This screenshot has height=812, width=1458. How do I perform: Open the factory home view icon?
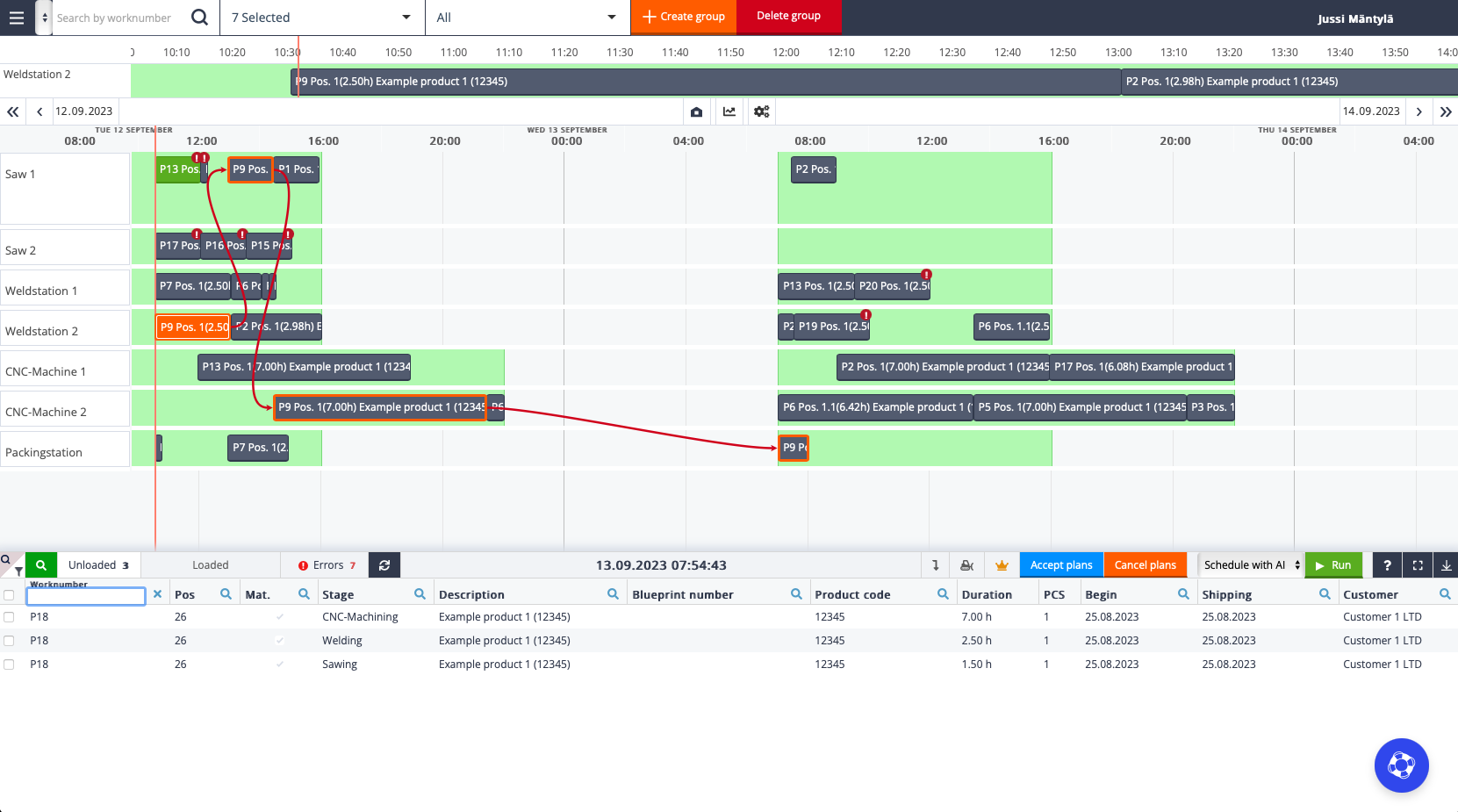[x=696, y=111]
